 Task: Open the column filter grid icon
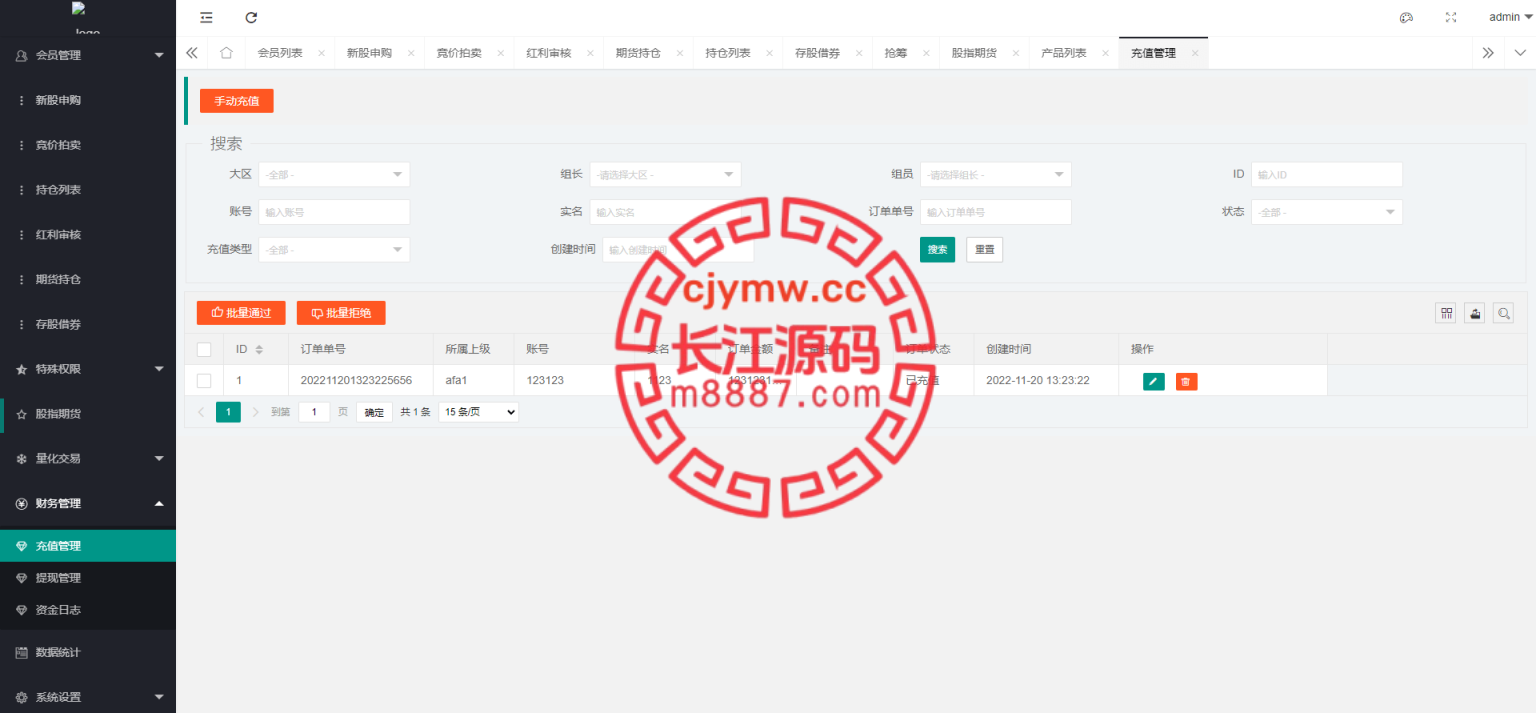point(1446,313)
